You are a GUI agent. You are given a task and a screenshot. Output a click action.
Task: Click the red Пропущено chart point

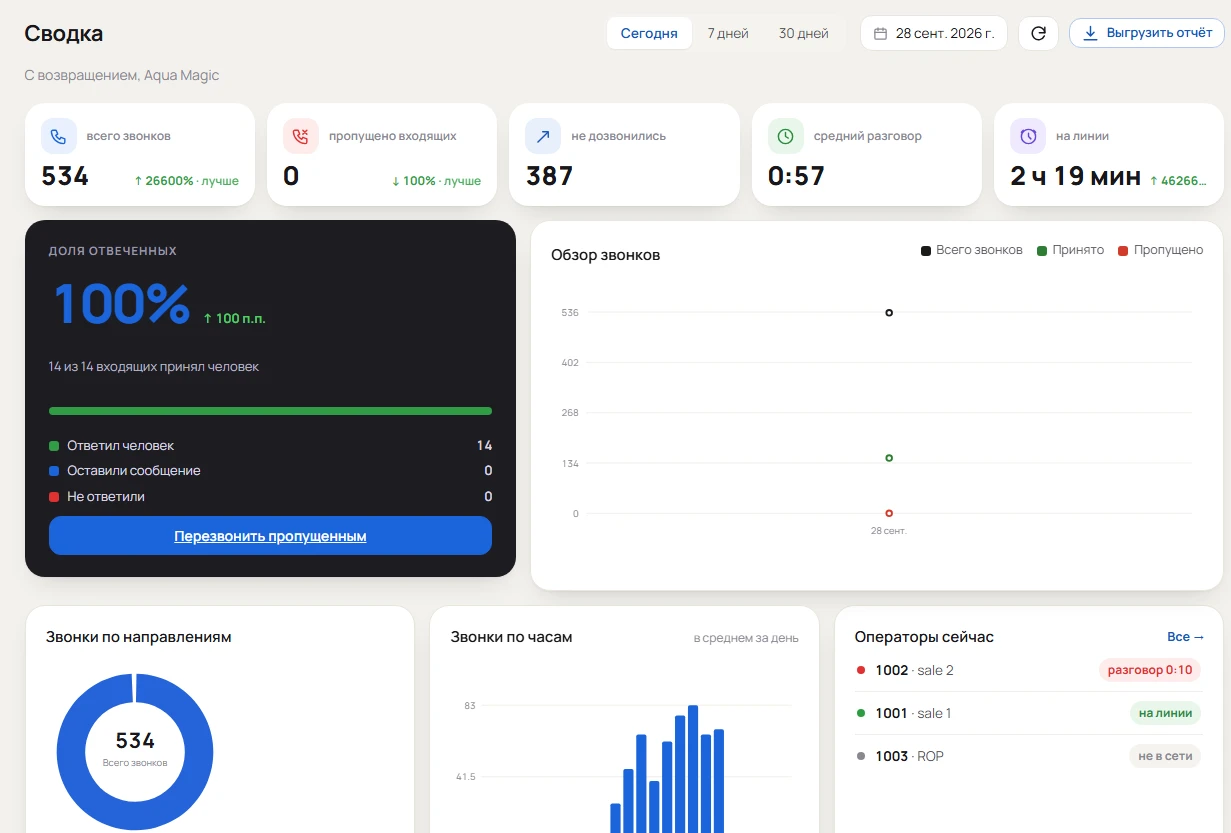[x=889, y=513]
